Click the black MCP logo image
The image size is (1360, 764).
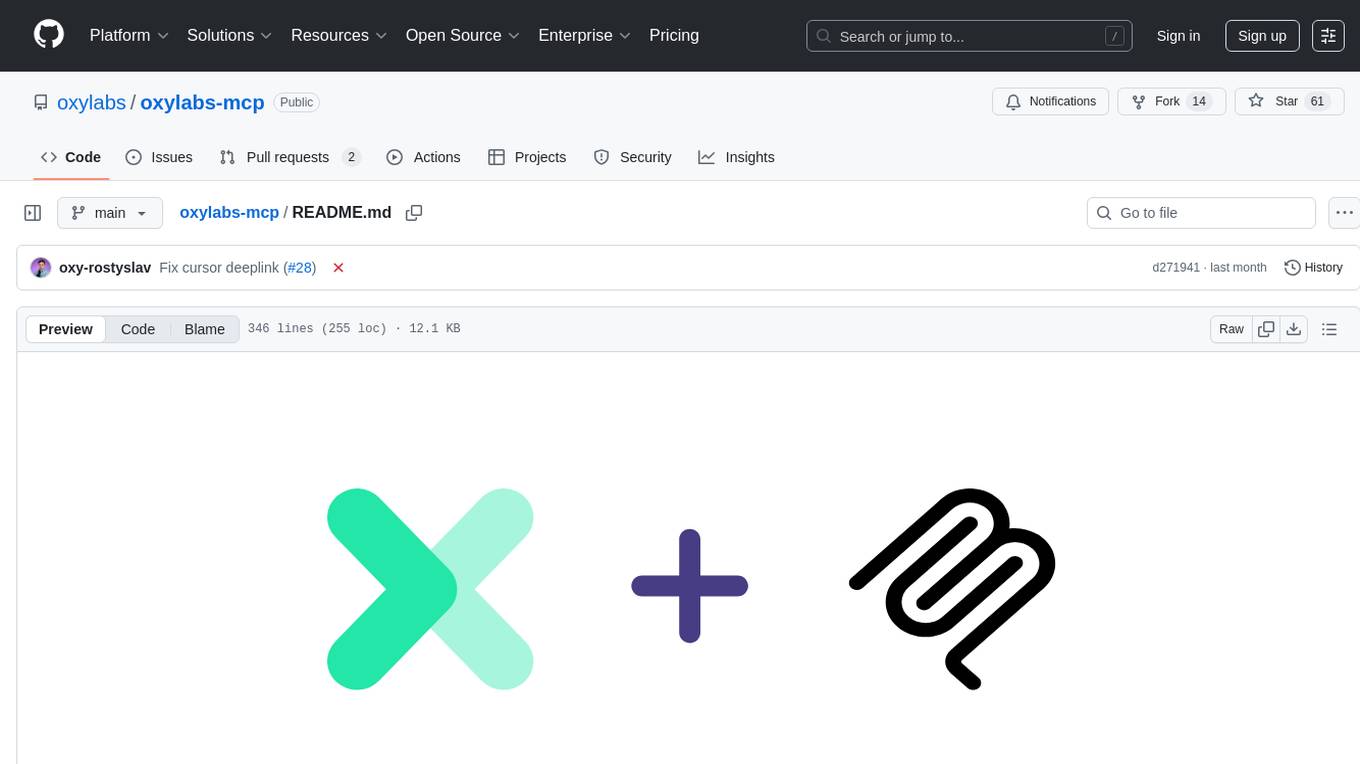(x=952, y=588)
